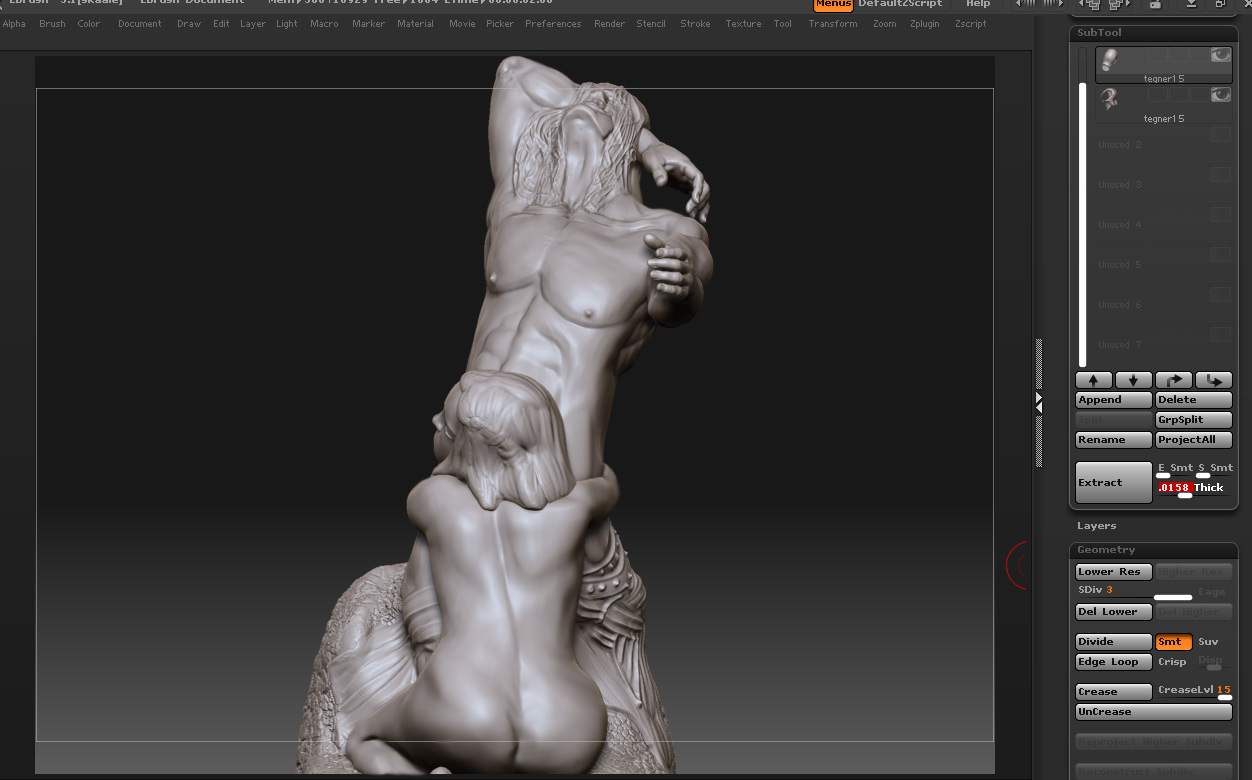Open the Zscript menu
The width and height of the screenshot is (1252, 780).
(x=970, y=24)
